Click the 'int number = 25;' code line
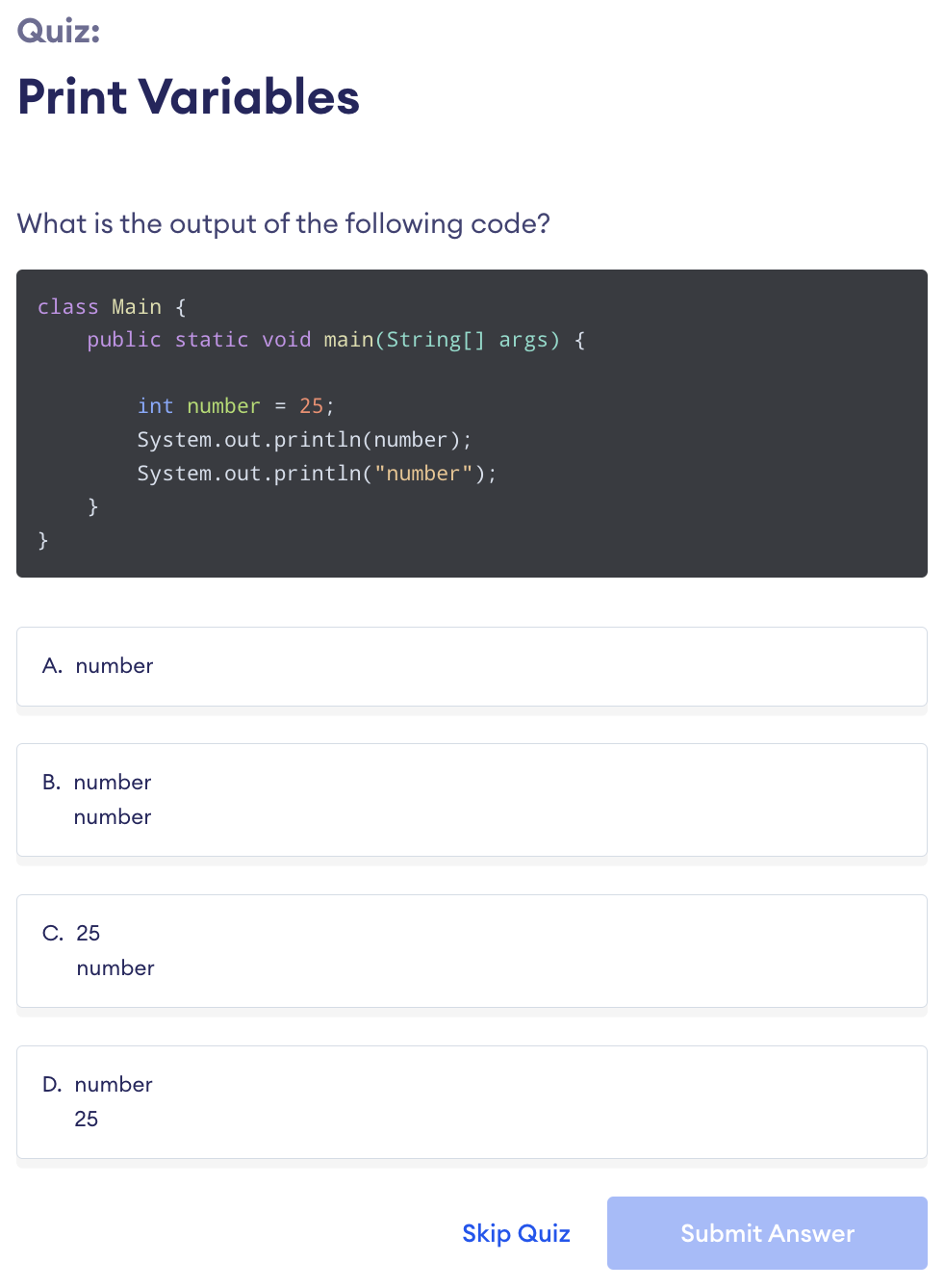This screenshot has height=1288, width=945. coord(235,405)
